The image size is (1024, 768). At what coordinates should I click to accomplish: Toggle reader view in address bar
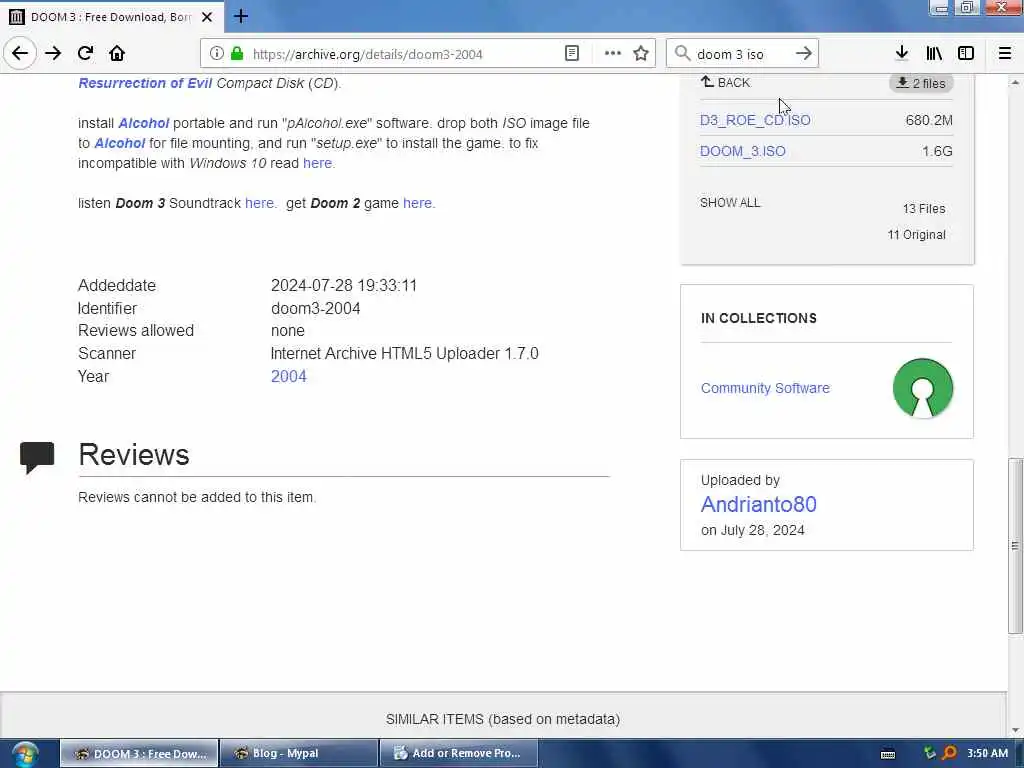point(571,54)
